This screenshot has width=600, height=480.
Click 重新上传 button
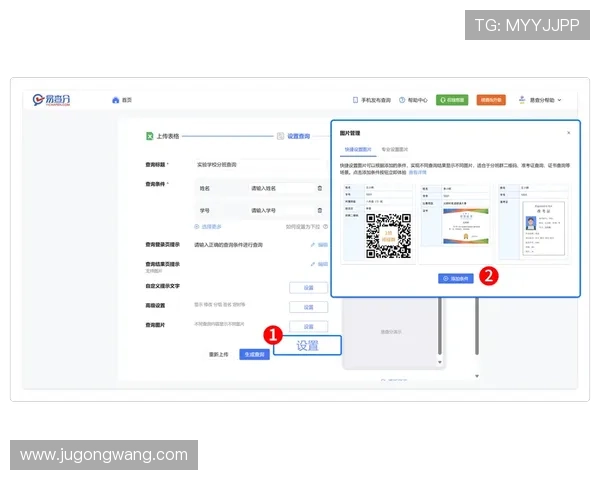coord(218,354)
